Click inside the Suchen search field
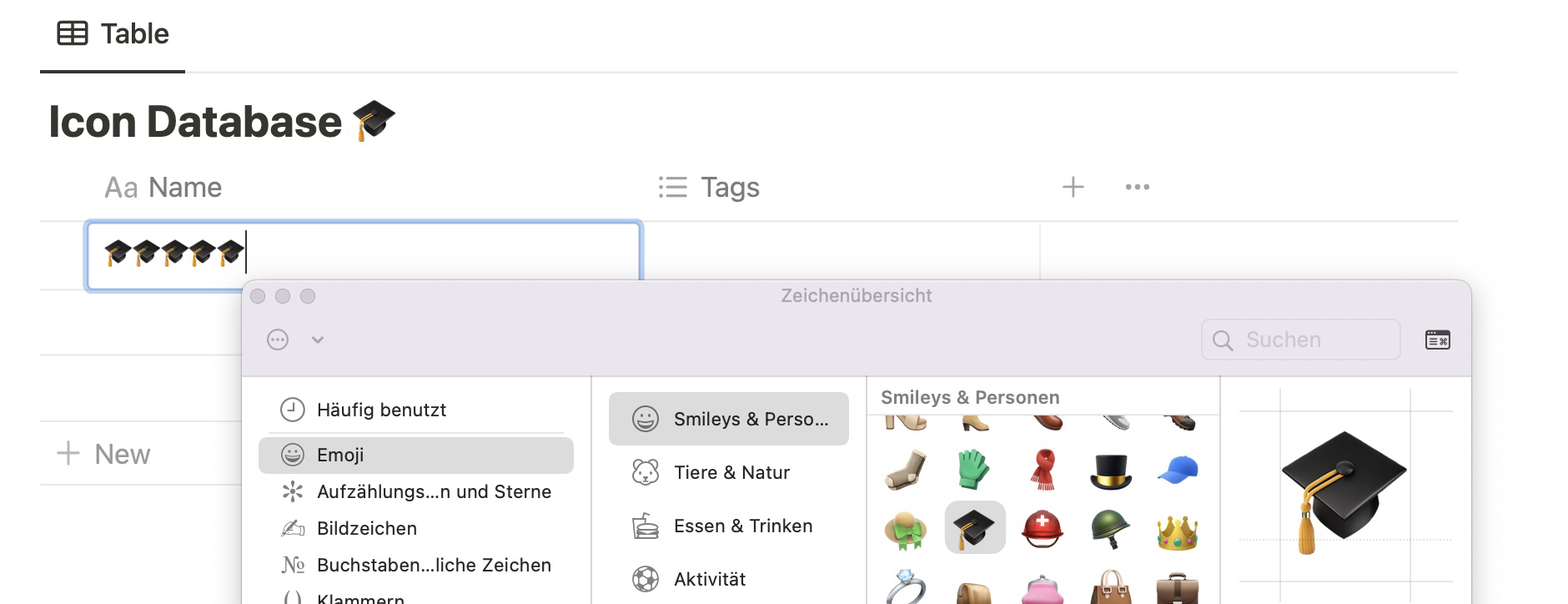 (1299, 340)
